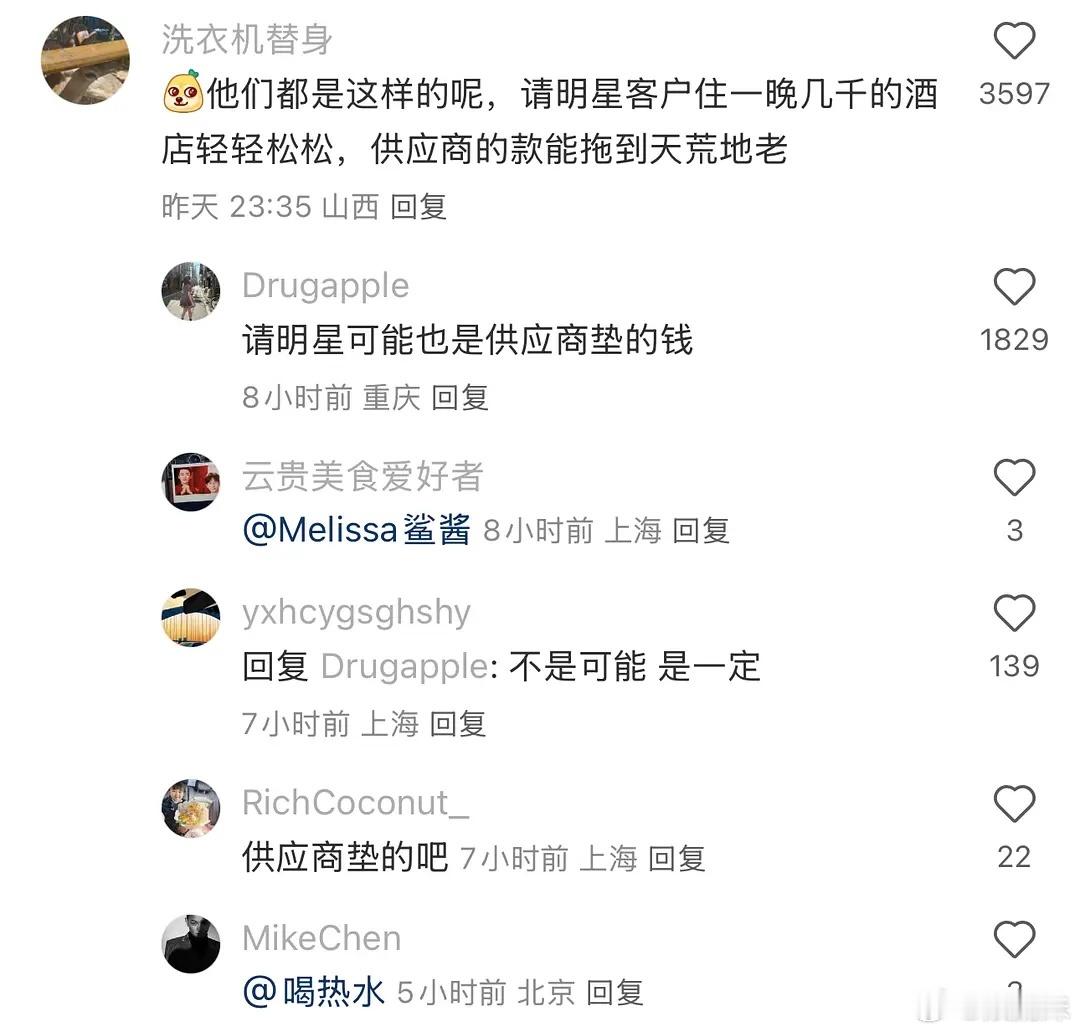1080x1033 pixels.
Task: Open Drugapple's avatar picture
Action: tap(191, 291)
